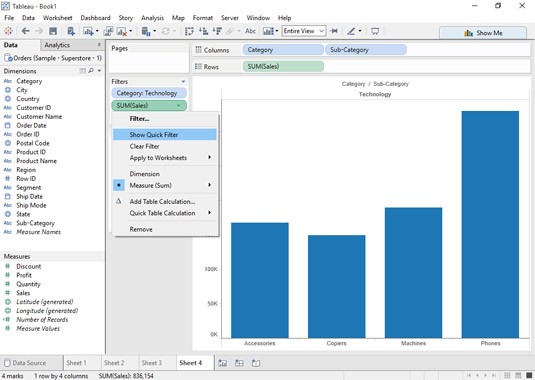Click the Category pill on Columns shelf
535x380 pixels.
click(x=283, y=50)
